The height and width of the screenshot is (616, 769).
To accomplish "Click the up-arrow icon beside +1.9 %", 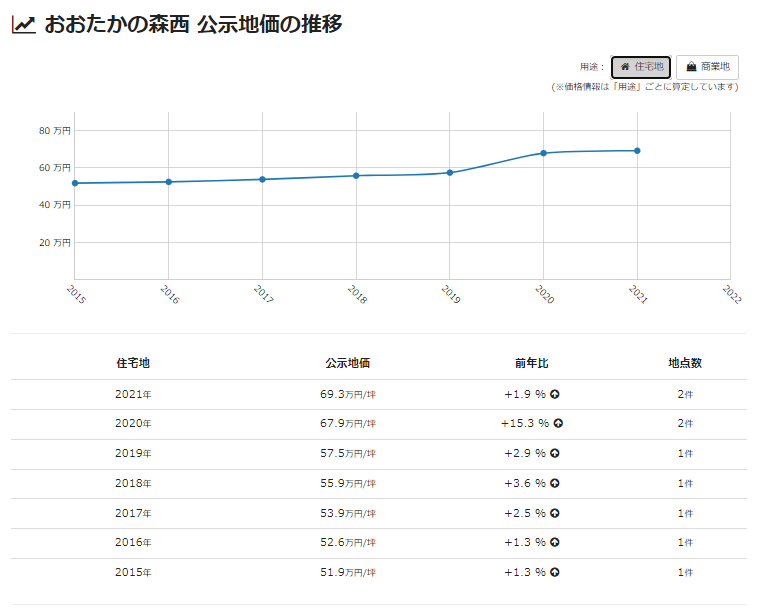I will tap(555, 394).
